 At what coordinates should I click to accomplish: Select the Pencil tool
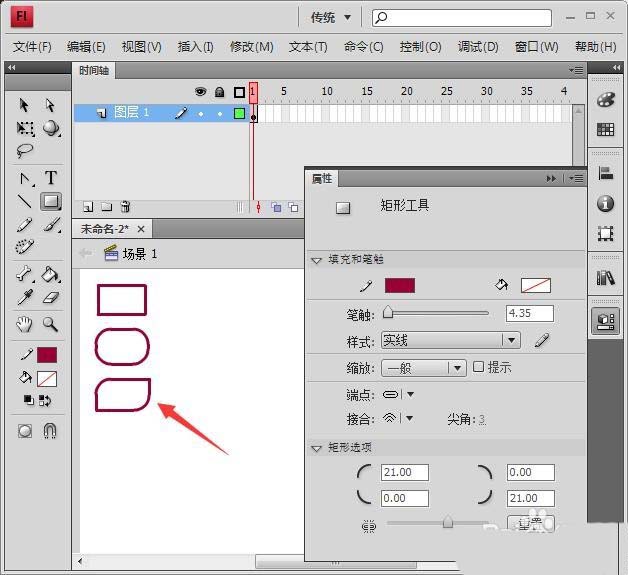point(24,225)
